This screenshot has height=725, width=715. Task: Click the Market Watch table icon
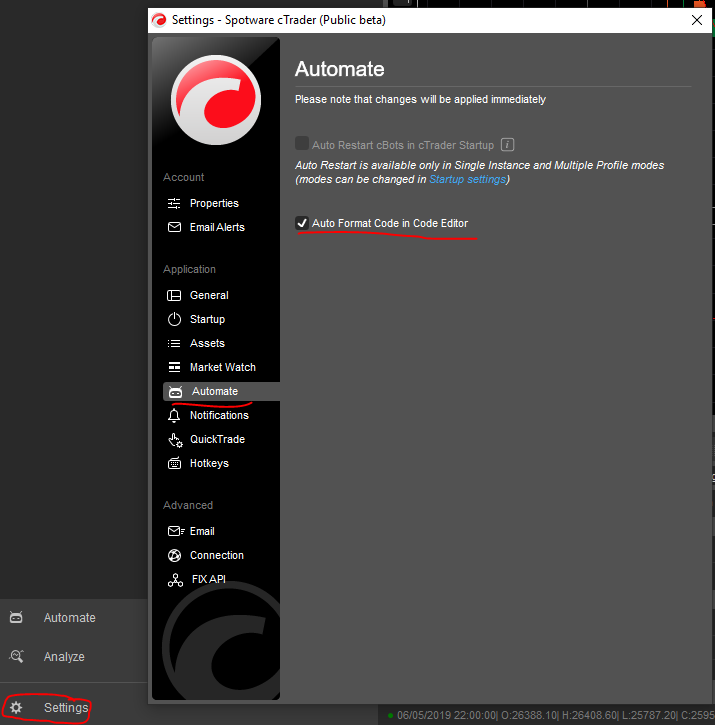pos(174,367)
